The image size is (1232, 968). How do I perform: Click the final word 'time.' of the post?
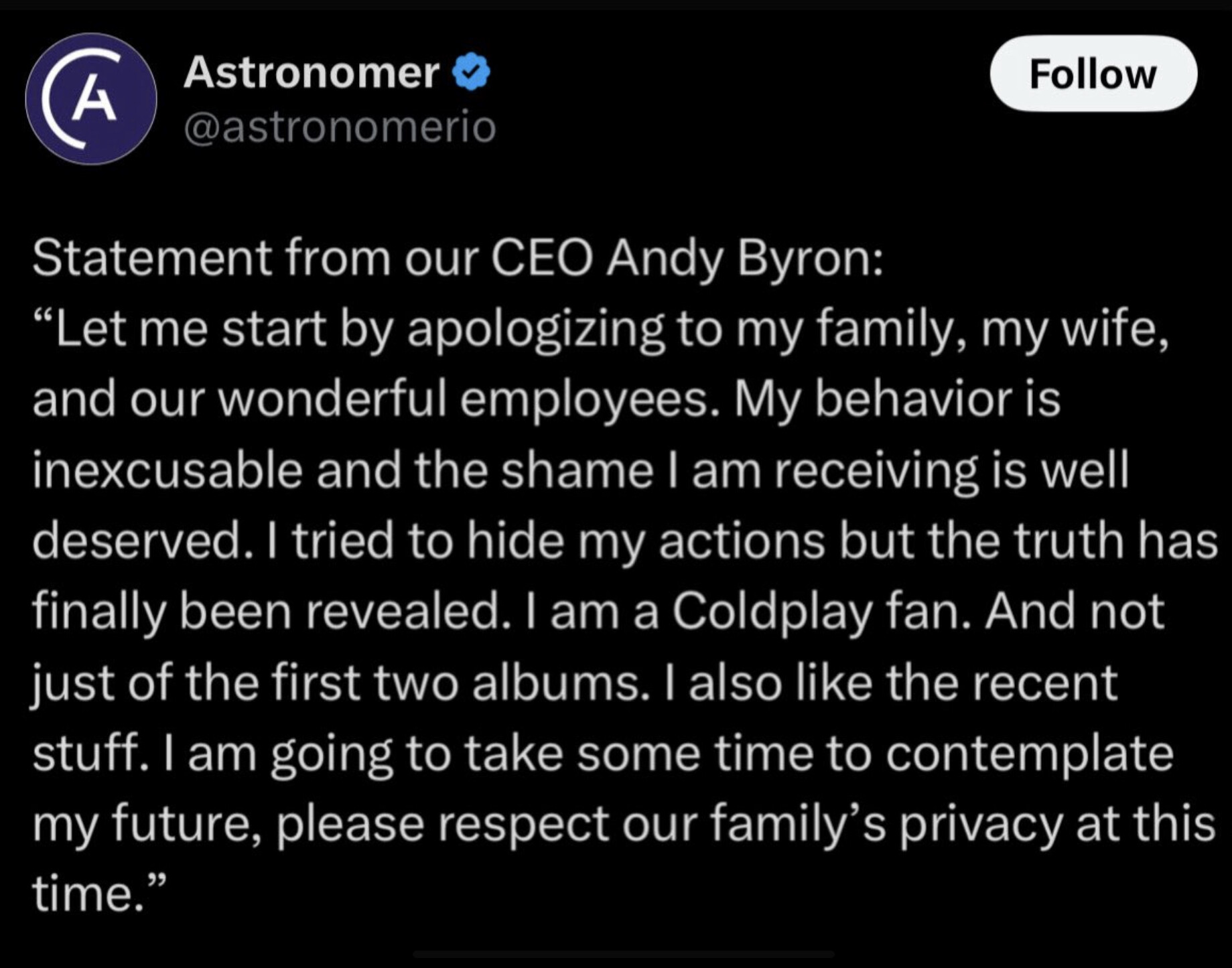tap(98, 894)
